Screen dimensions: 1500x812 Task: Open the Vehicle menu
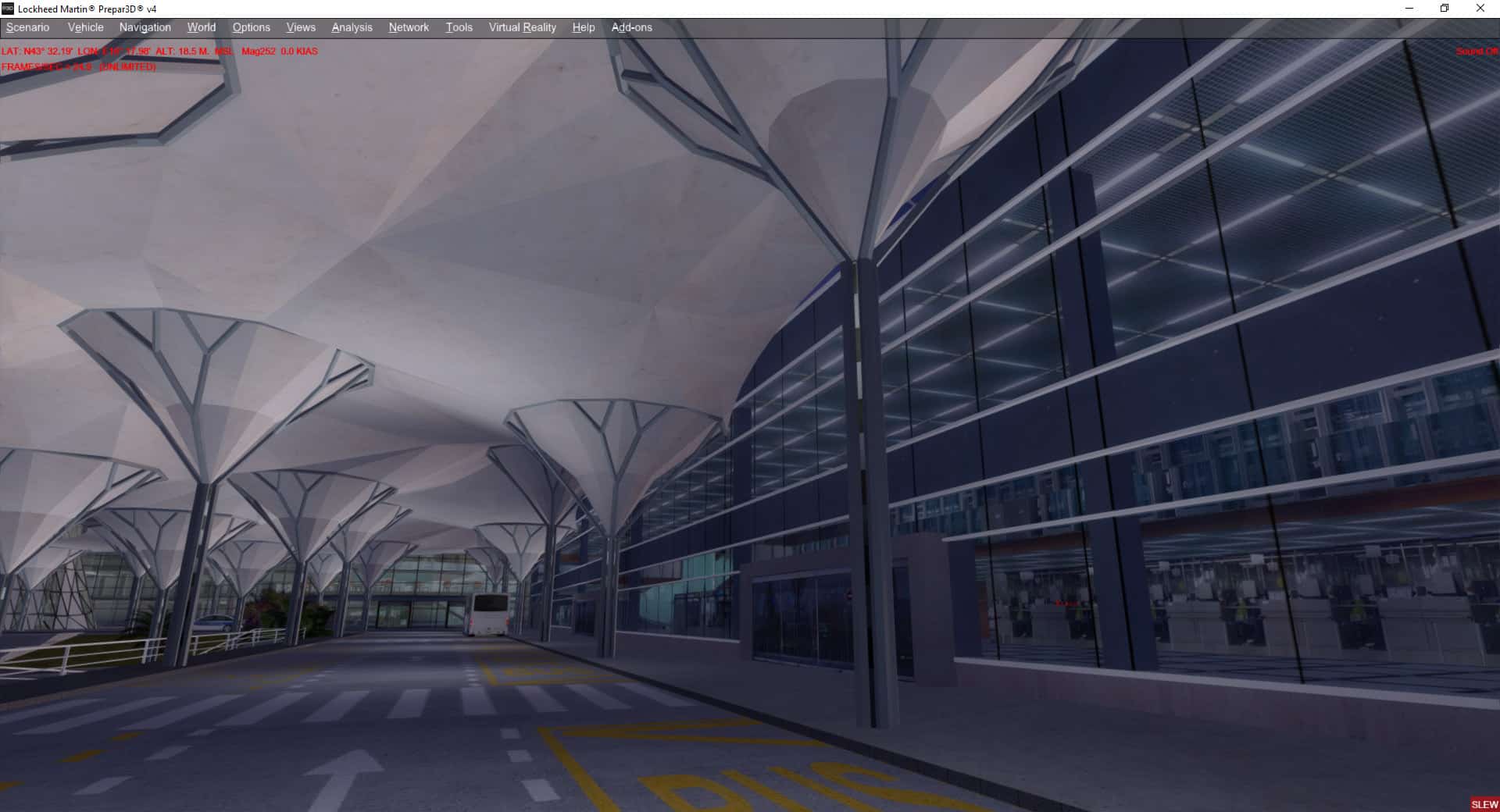[x=85, y=27]
